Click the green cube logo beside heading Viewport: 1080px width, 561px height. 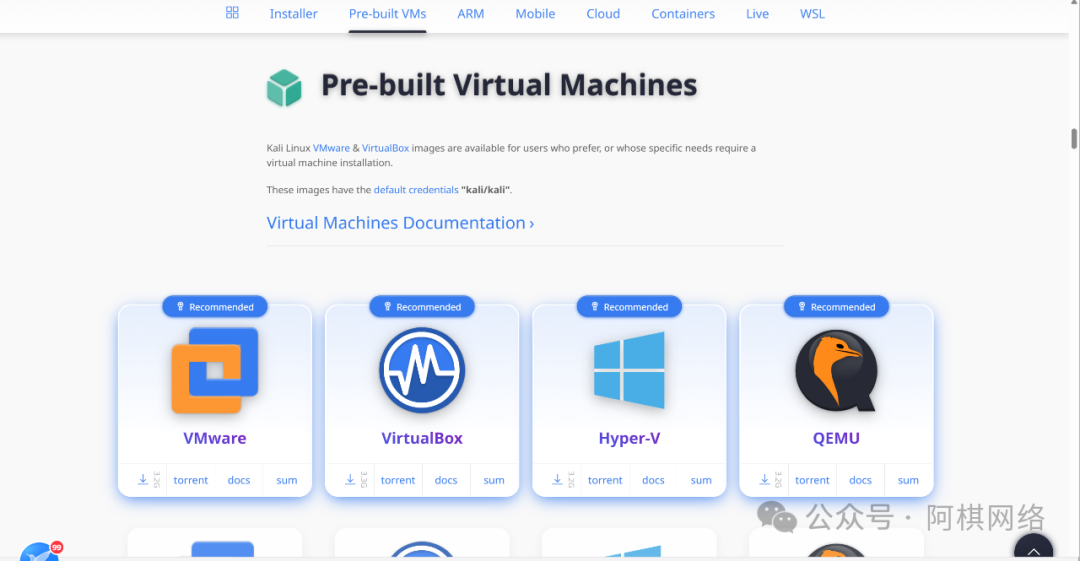click(x=284, y=88)
